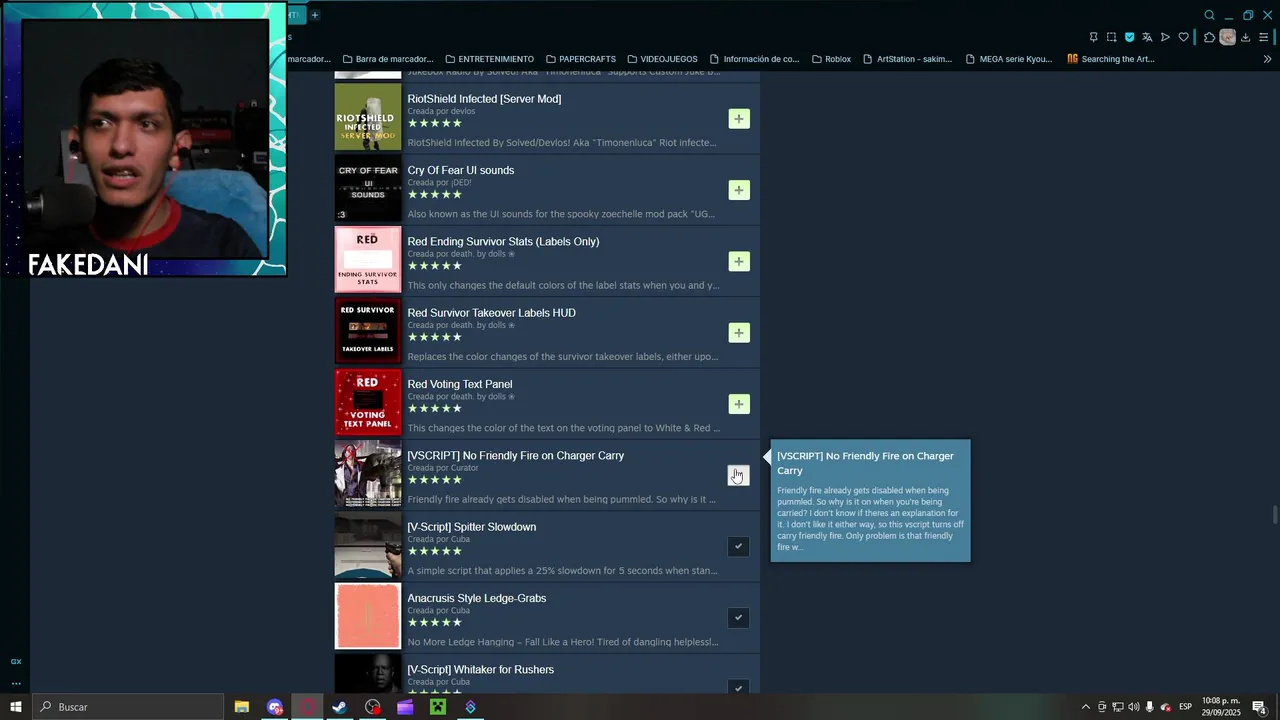
Task: Click page translate icon
Action: [x=1147, y=37]
